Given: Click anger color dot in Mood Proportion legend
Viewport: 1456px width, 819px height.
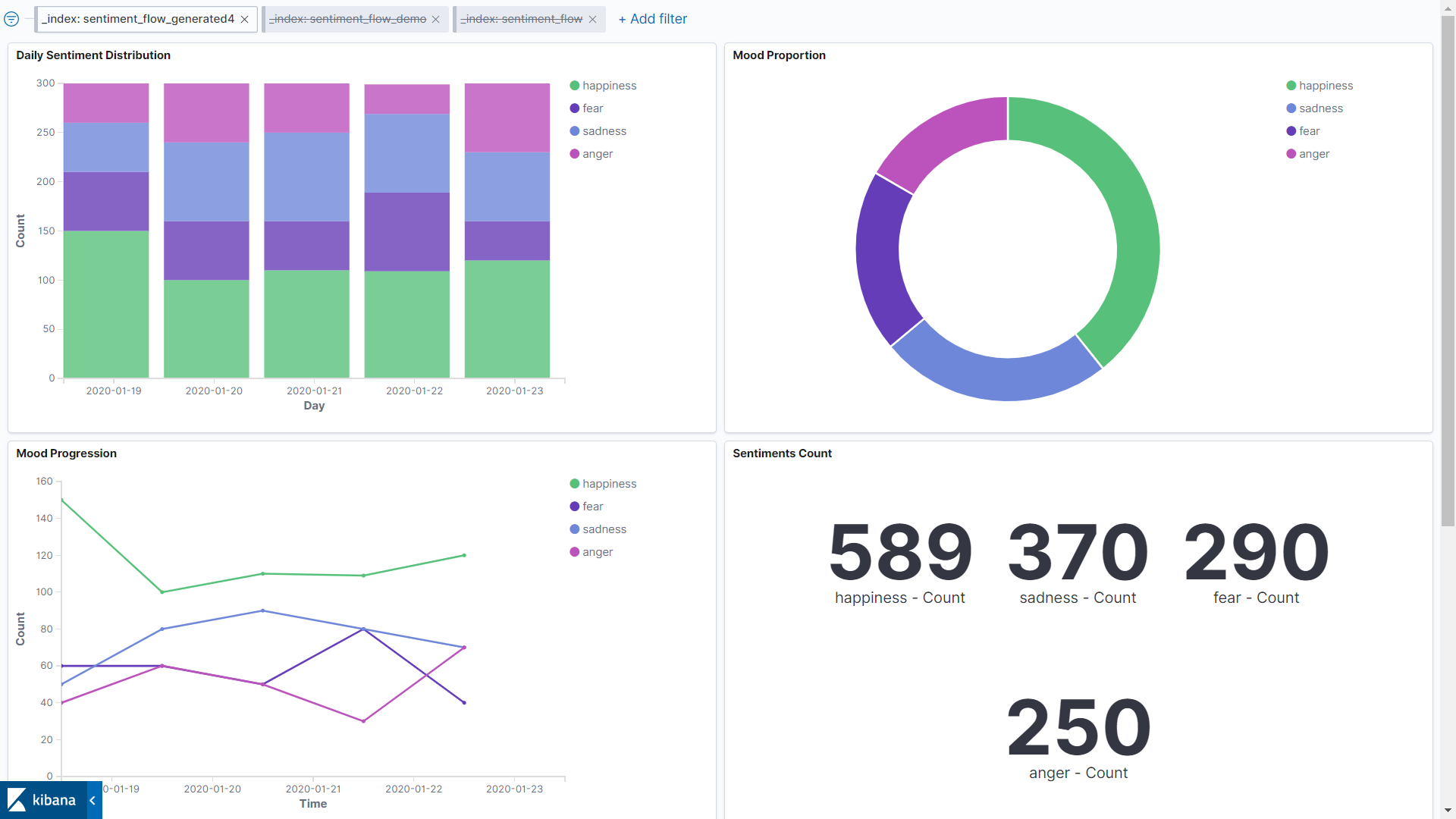Looking at the screenshot, I should (x=1291, y=154).
